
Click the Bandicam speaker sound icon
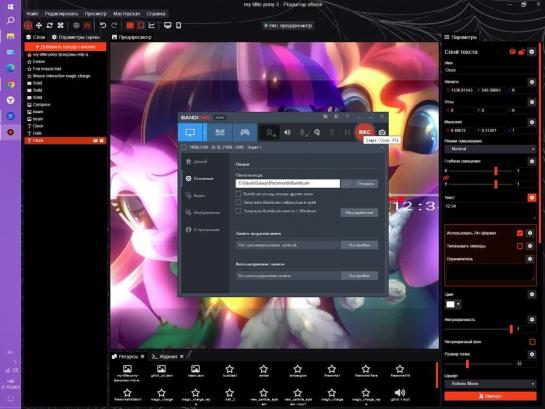(287, 132)
